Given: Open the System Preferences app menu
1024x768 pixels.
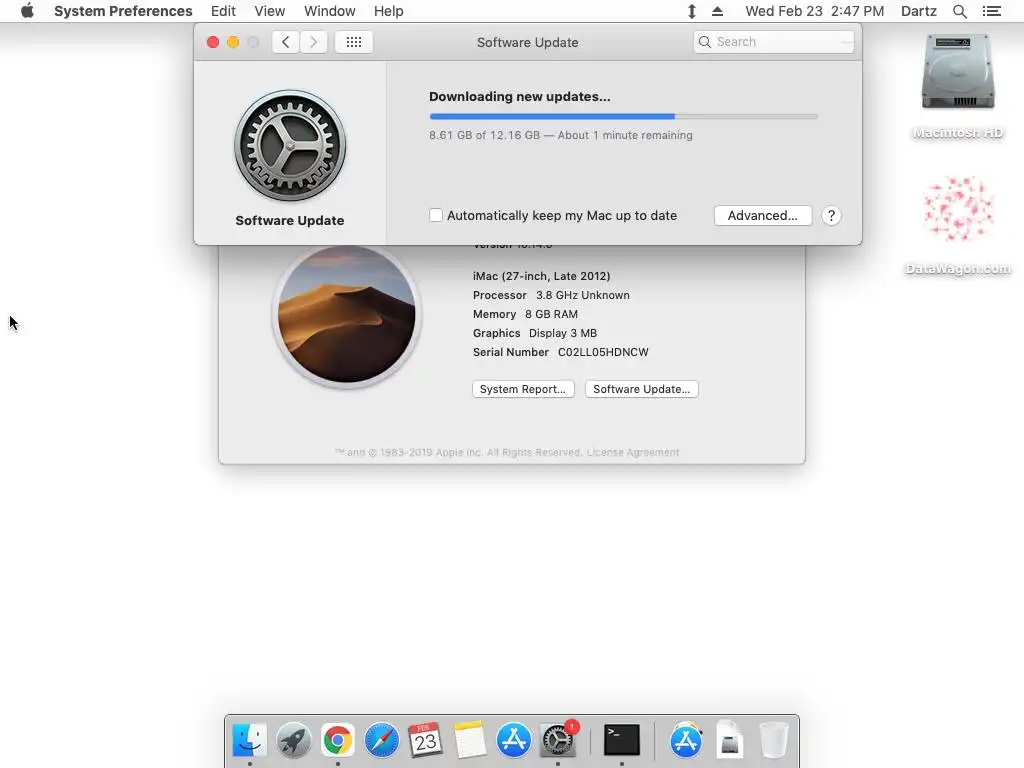Looking at the screenshot, I should 123,11.
